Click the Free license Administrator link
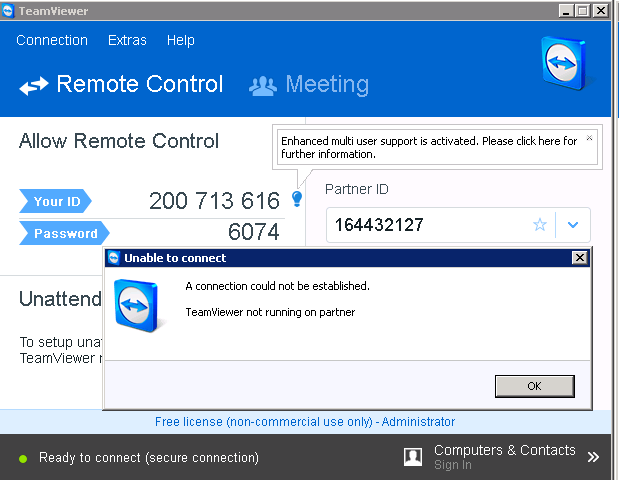619x480 pixels. [305, 422]
